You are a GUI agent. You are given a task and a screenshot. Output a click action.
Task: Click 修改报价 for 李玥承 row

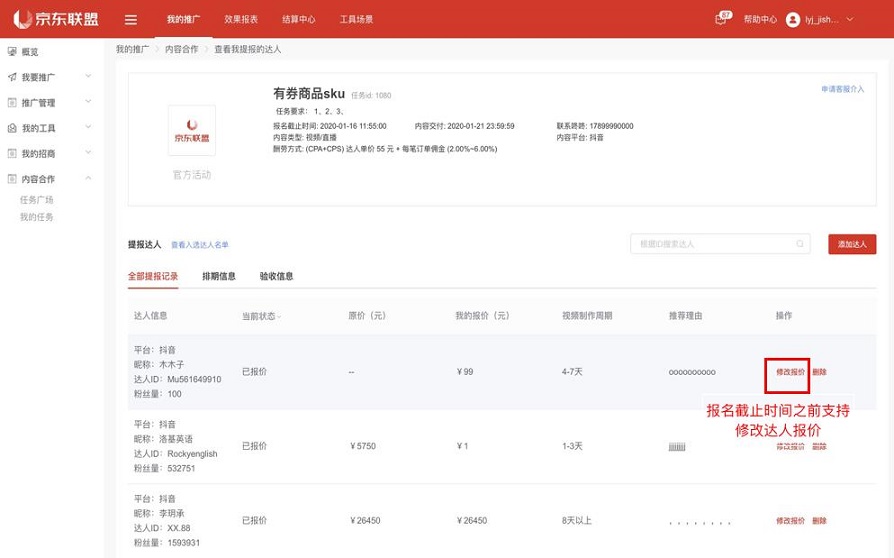pos(790,521)
